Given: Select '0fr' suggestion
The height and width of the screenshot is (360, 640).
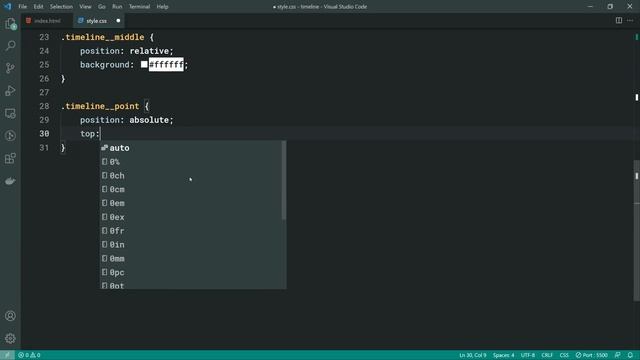Looking at the screenshot, I should point(191,231).
